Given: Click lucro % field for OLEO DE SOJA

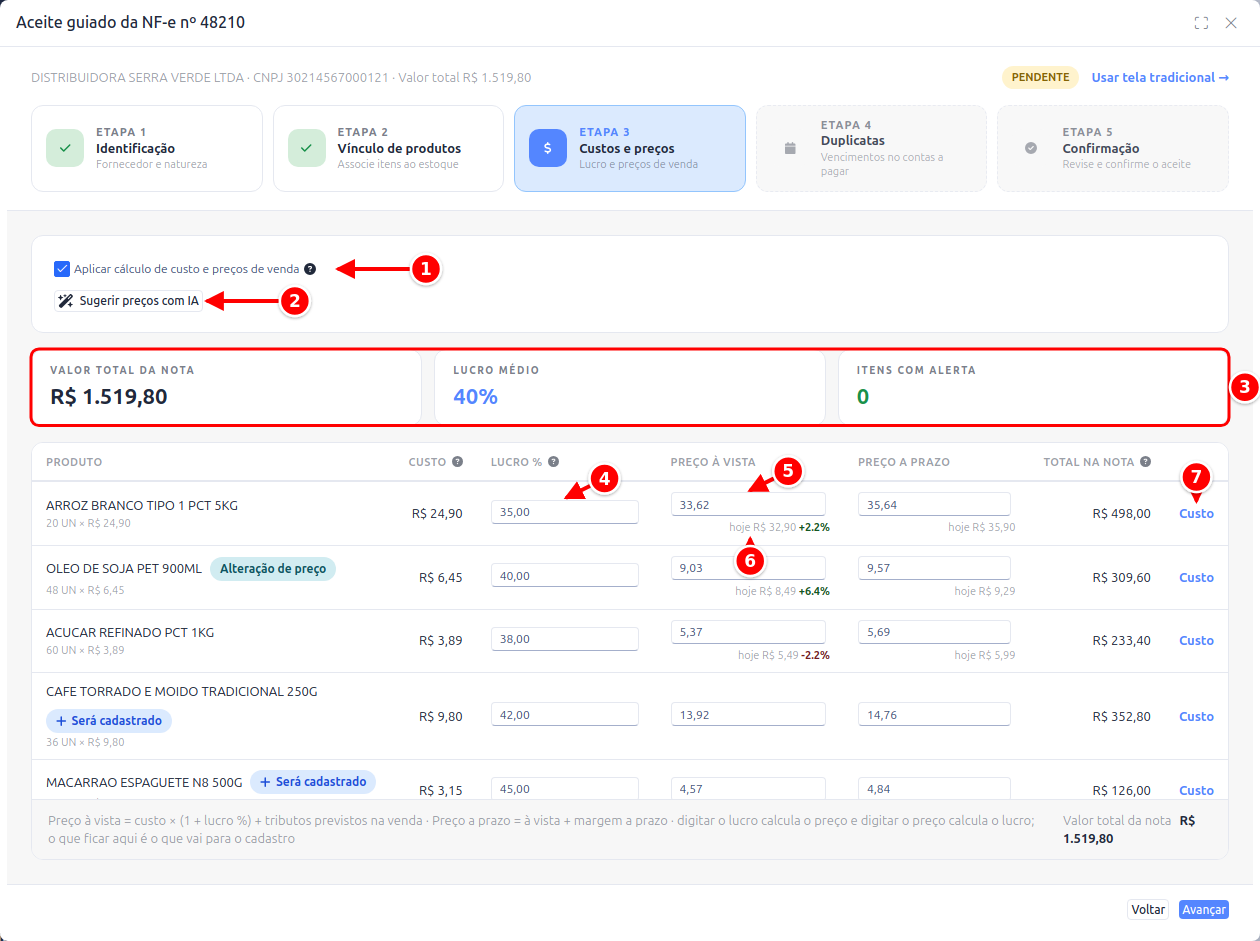Looking at the screenshot, I should coord(565,576).
